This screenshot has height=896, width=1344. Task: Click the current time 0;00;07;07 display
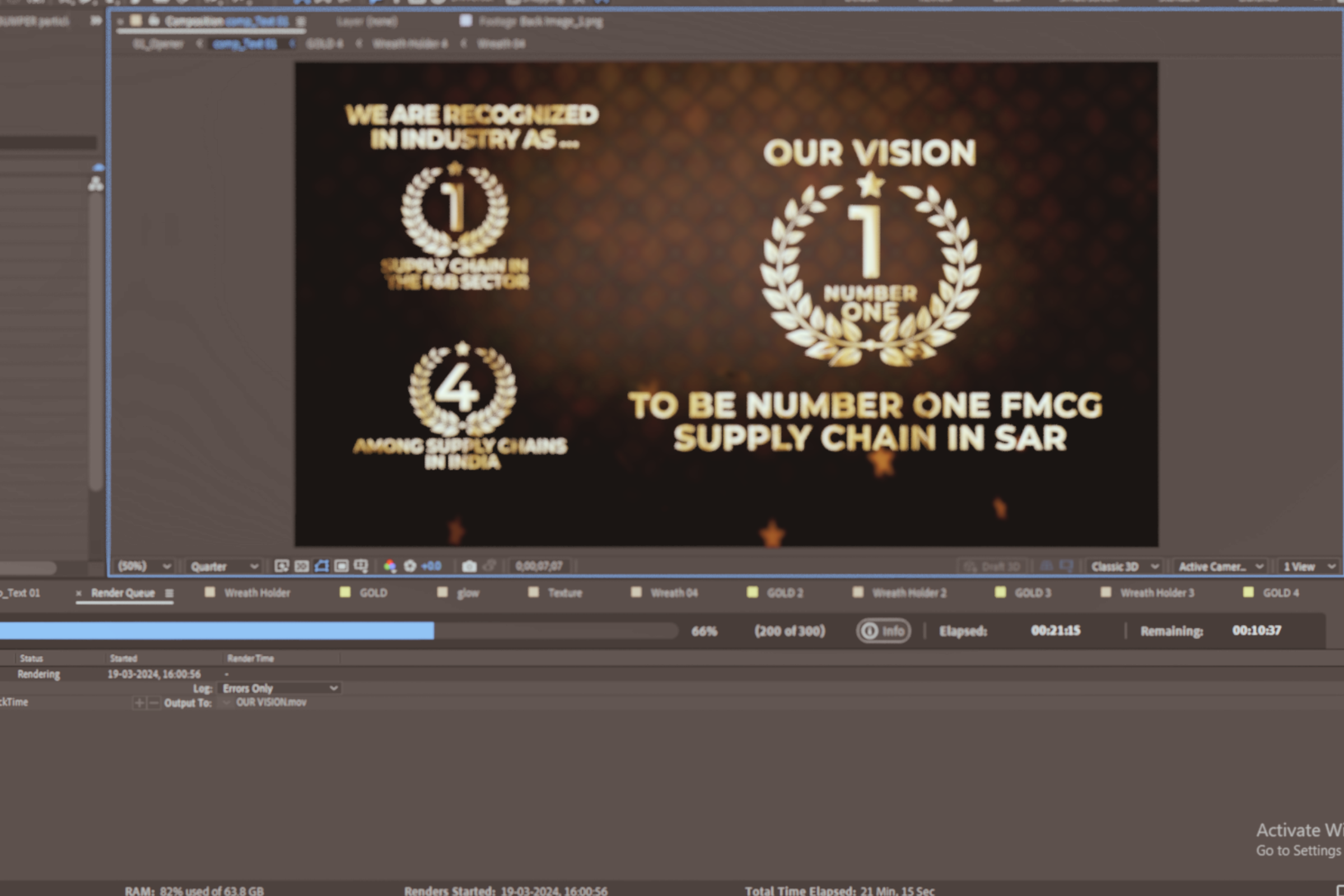pos(538,566)
